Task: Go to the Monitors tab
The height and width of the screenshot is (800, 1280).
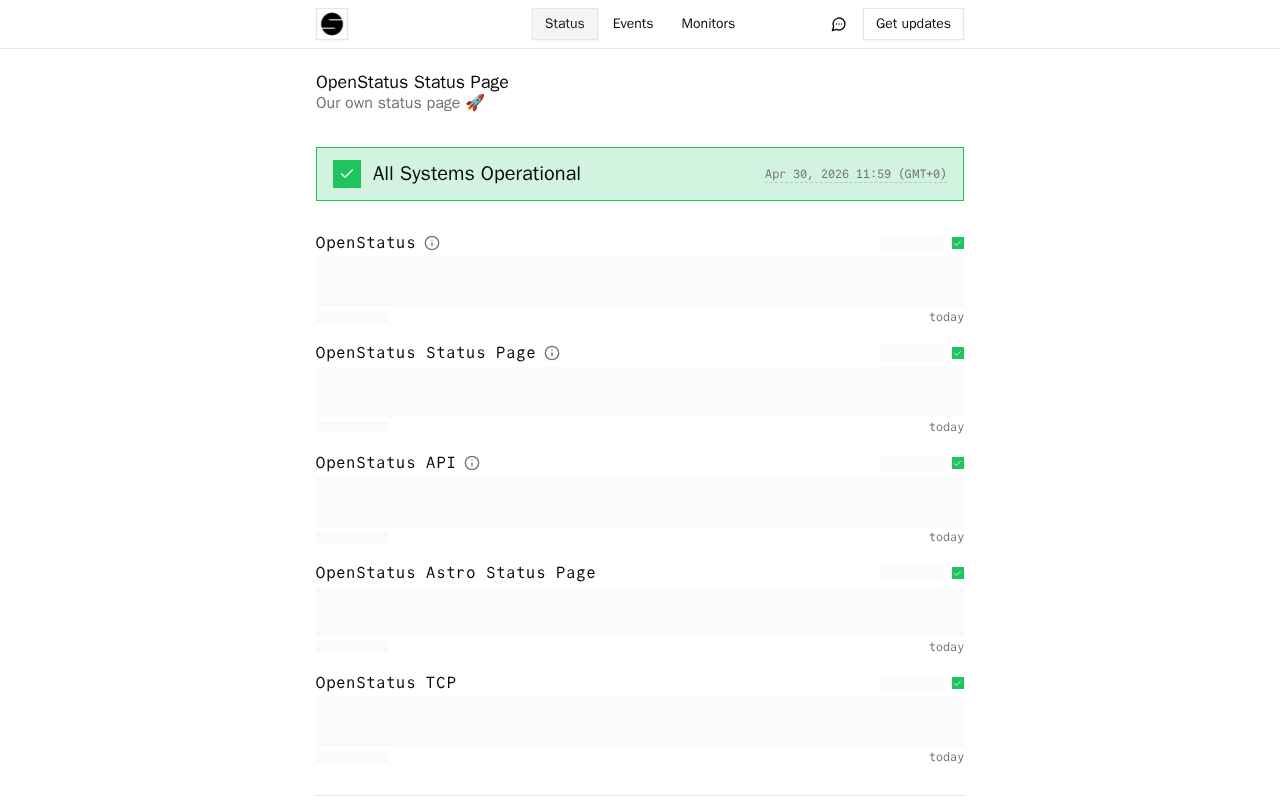Action: [x=708, y=24]
